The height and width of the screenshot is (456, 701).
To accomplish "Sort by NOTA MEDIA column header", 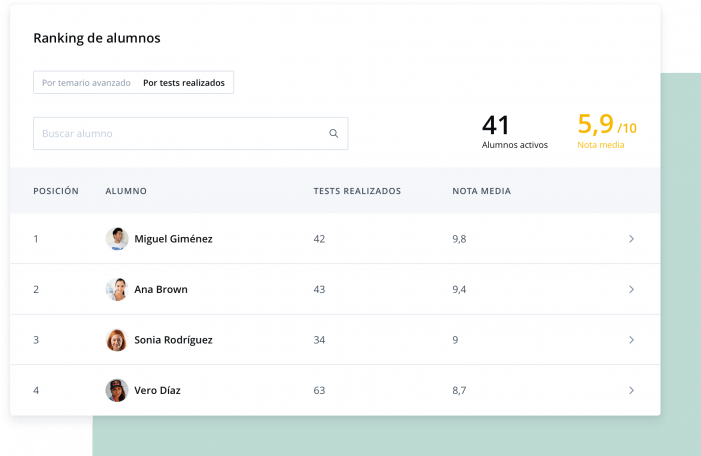I will (481, 191).
